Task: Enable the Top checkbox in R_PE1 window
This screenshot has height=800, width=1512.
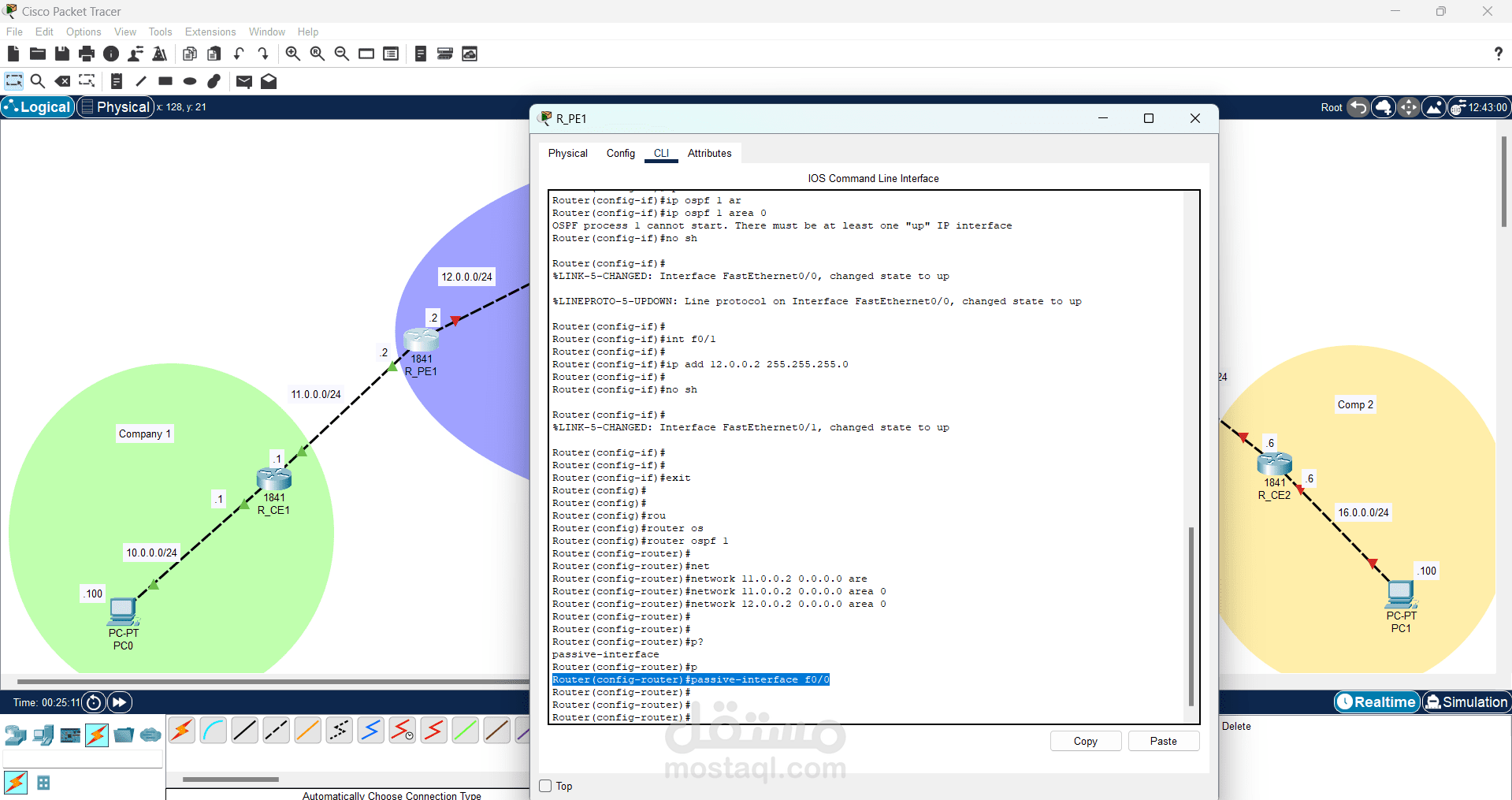Action: [x=545, y=786]
